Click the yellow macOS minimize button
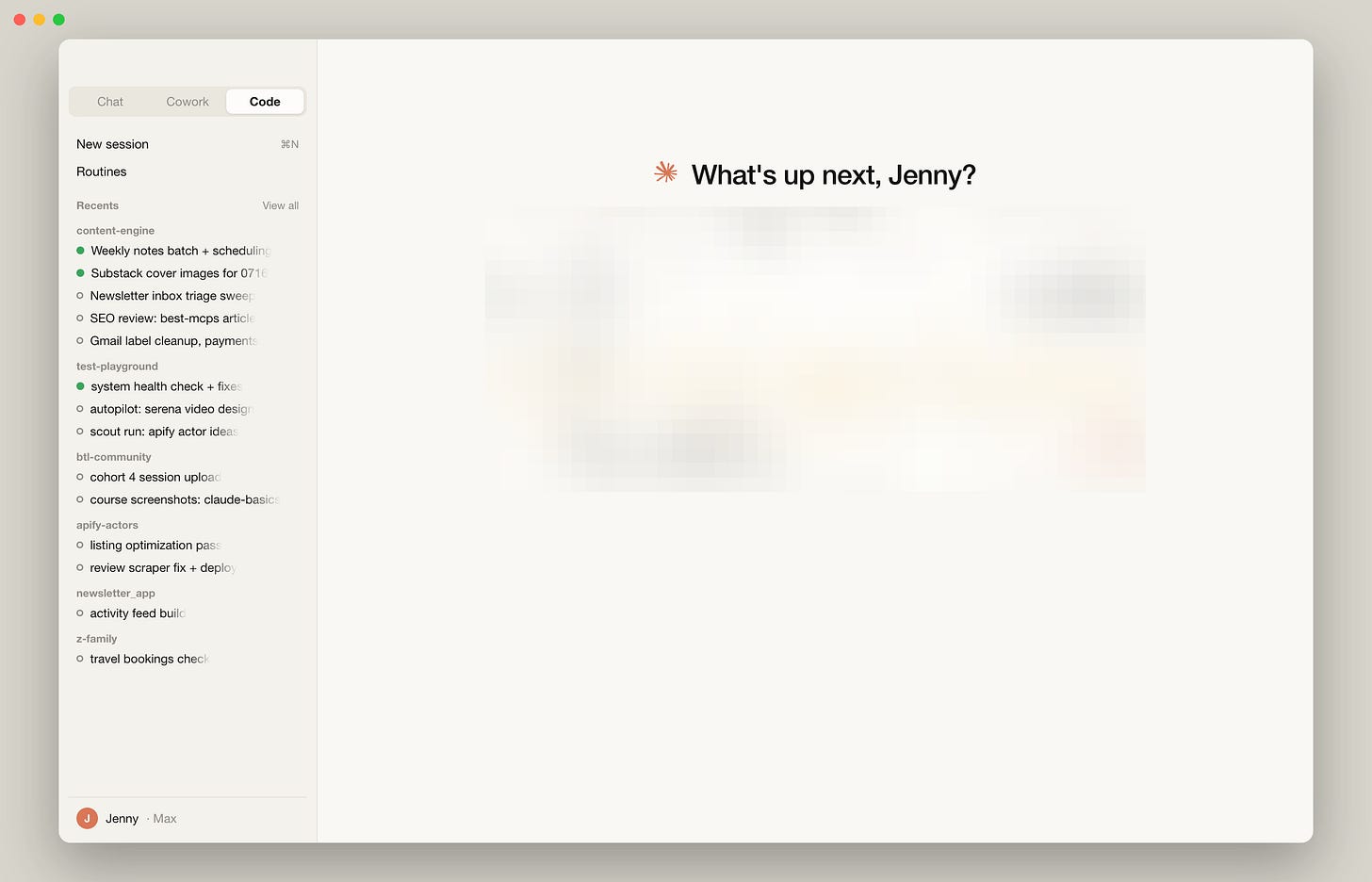Viewport: 1372px width, 882px height. click(x=39, y=19)
